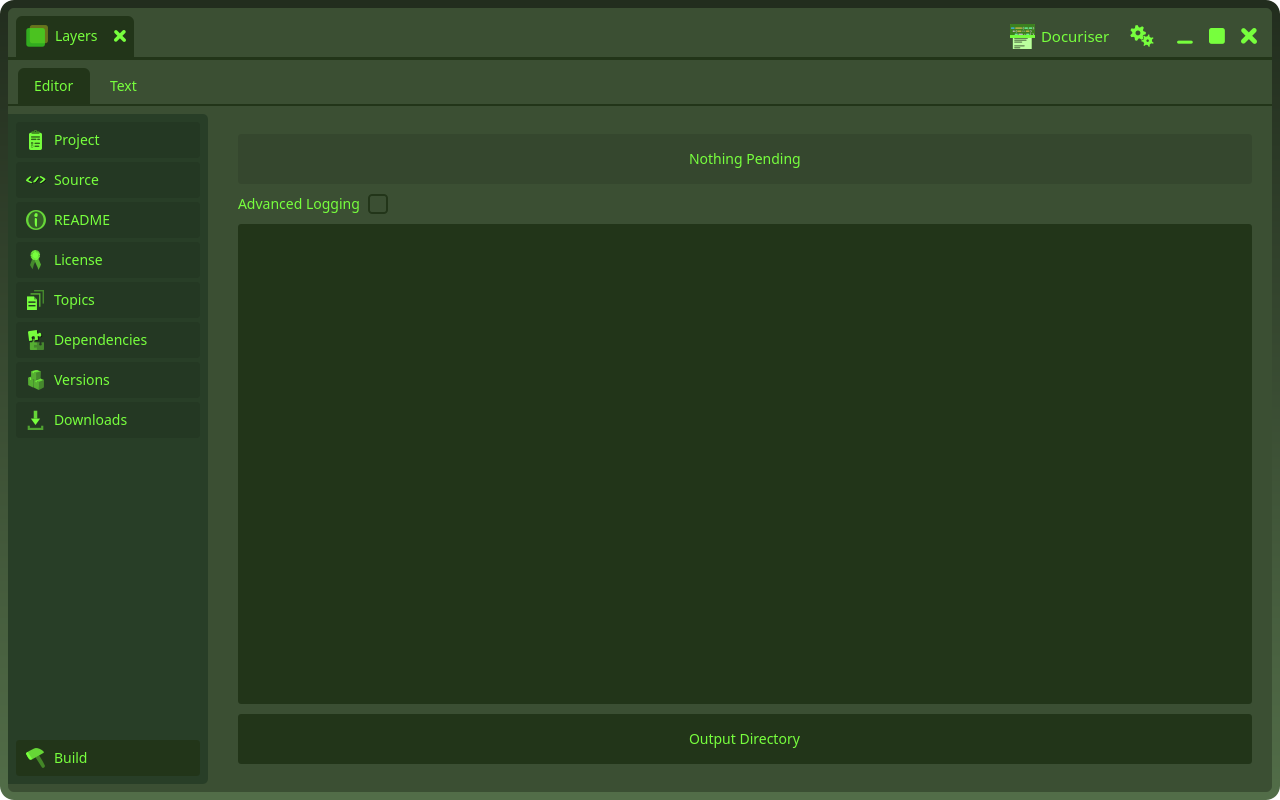Click the Topics documents icon

(x=36, y=300)
